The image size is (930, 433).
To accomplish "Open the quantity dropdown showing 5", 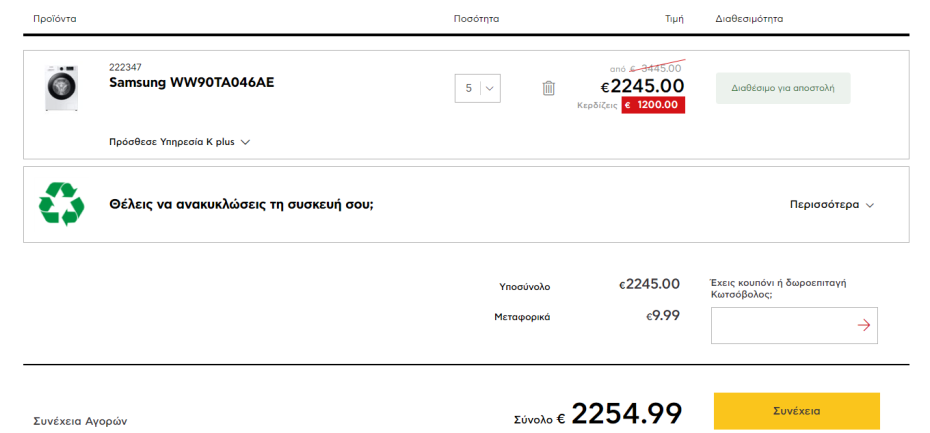I will coord(477,88).
